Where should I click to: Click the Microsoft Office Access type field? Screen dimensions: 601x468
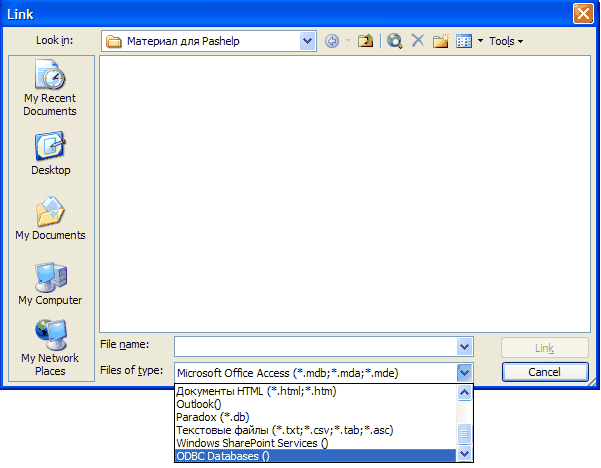click(x=316, y=373)
